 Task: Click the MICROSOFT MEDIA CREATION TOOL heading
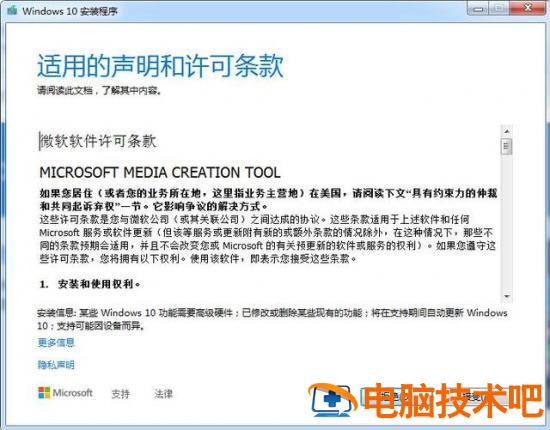160,172
